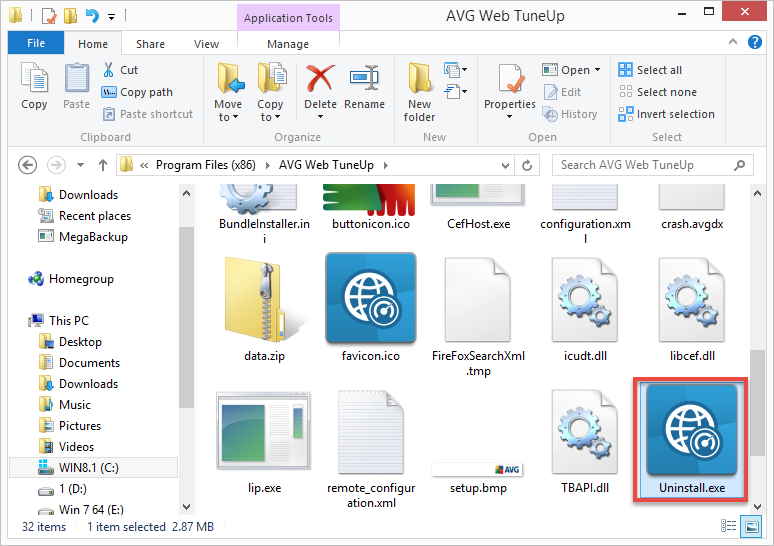Open the Easy access dropdown in New group

click(456, 91)
